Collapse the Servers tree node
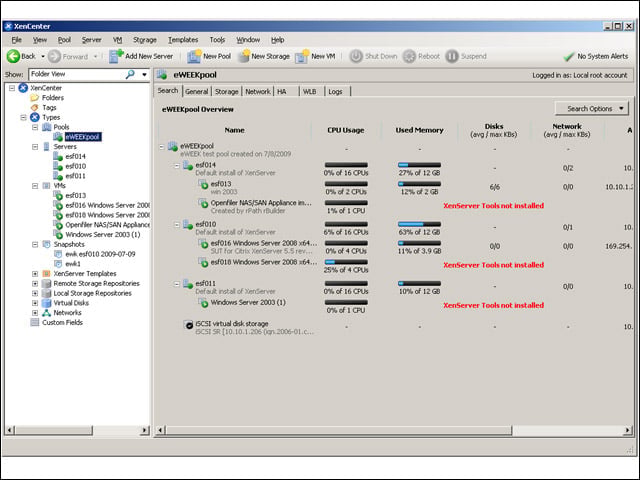This screenshot has height=480, width=640. [x=35, y=147]
